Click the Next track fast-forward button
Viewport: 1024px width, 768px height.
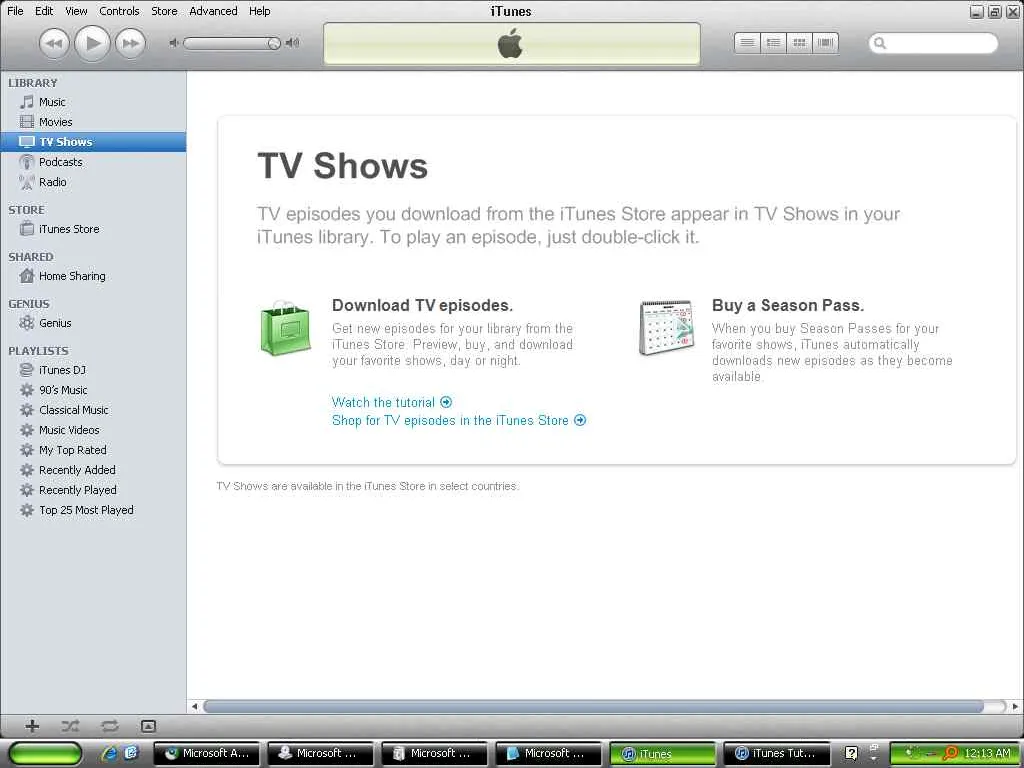point(131,44)
